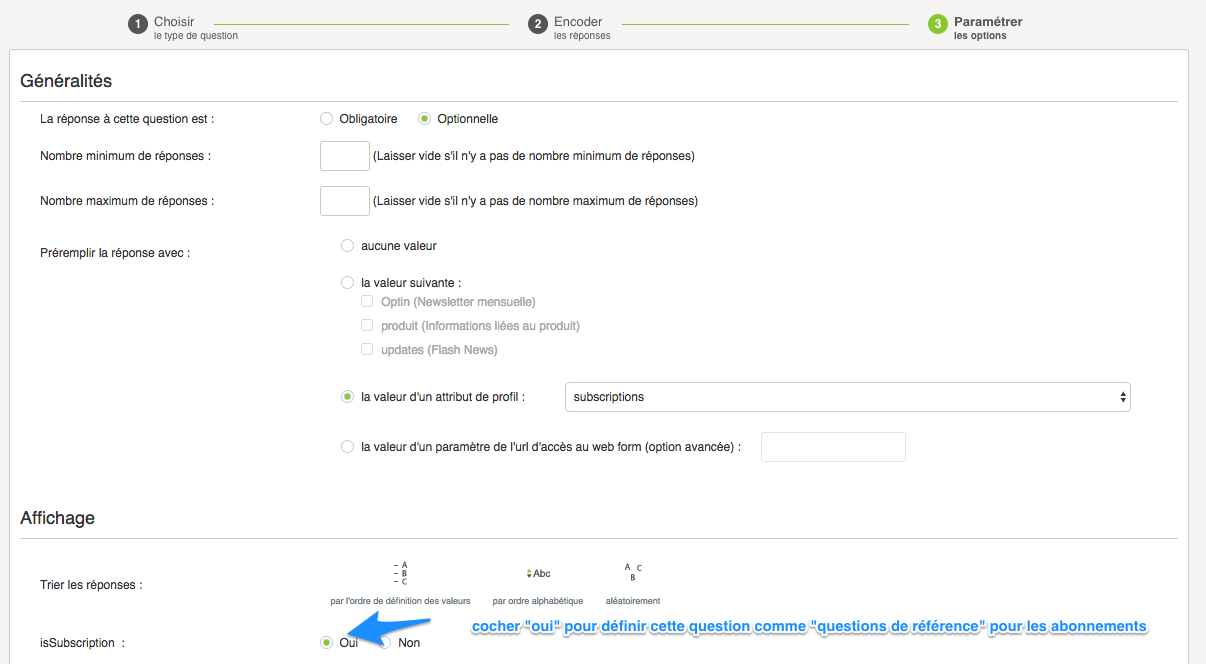Set isSubscription to Oui

pyautogui.click(x=327, y=643)
